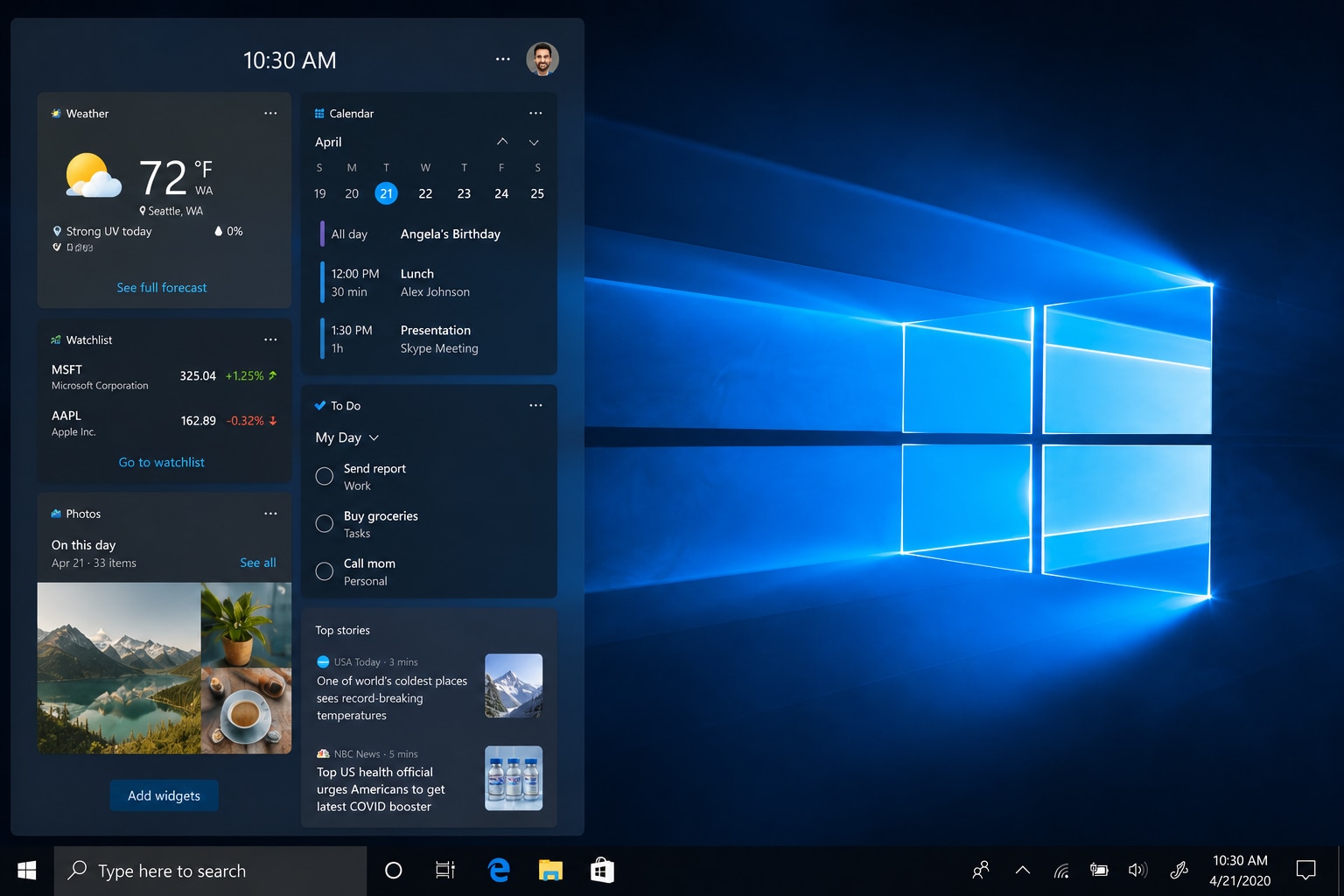This screenshot has width=1344, height=896.
Task: Click the Photos widget header icon
Action: [x=56, y=514]
